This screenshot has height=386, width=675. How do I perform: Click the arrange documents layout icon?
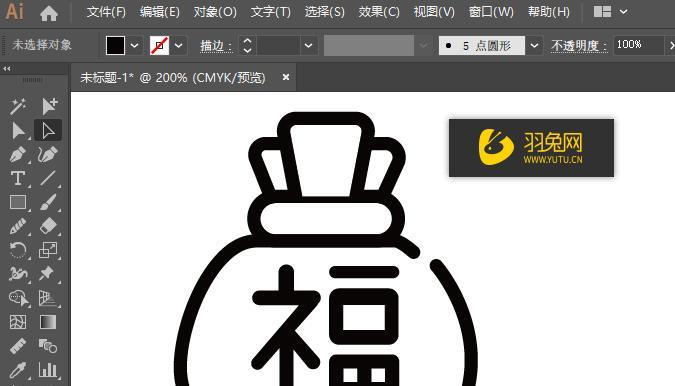(x=602, y=12)
